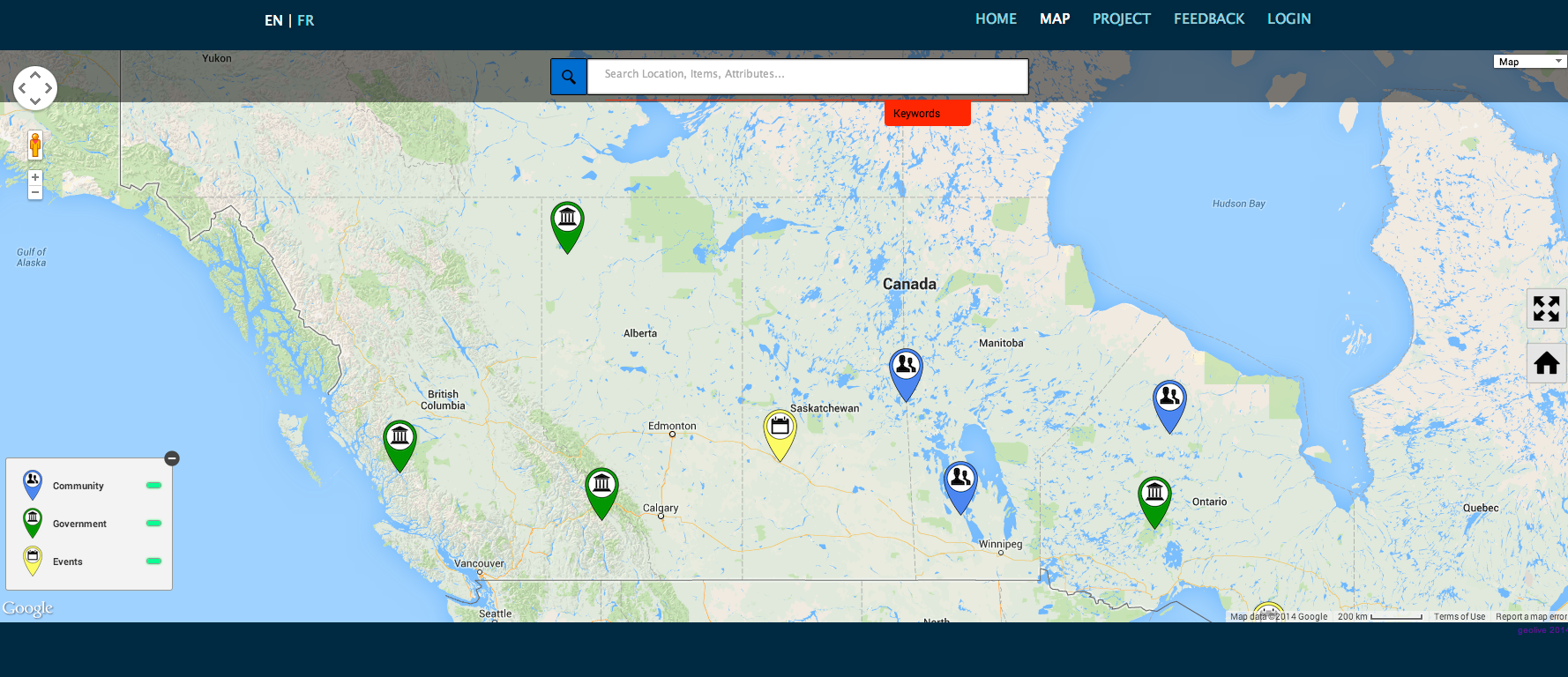
Task: Open yellow events marker in Saskatchewan
Action: [x=780, y=435]
